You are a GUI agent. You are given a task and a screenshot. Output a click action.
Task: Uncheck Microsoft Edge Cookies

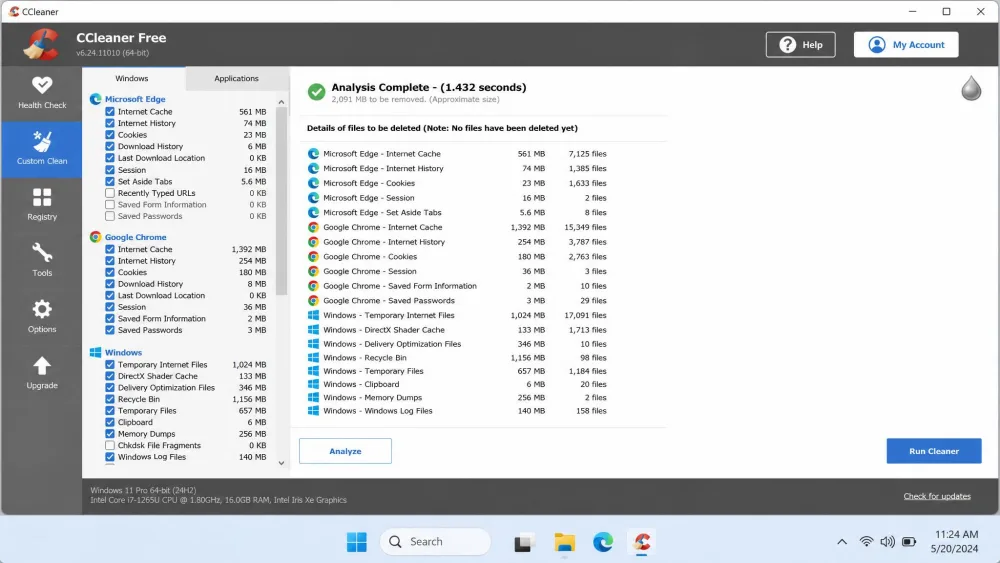pyautogui.click(x=110, y=135)
